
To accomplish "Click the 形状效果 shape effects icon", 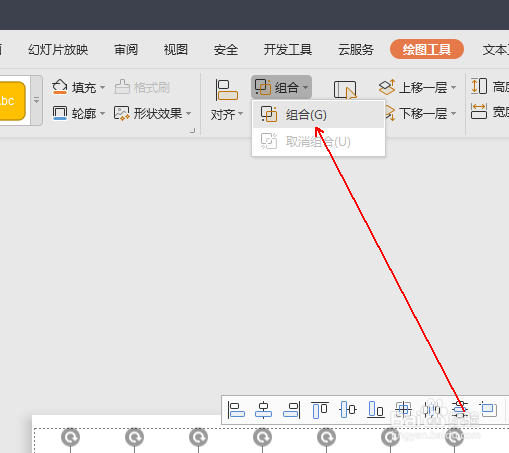I will coord(121,113).
